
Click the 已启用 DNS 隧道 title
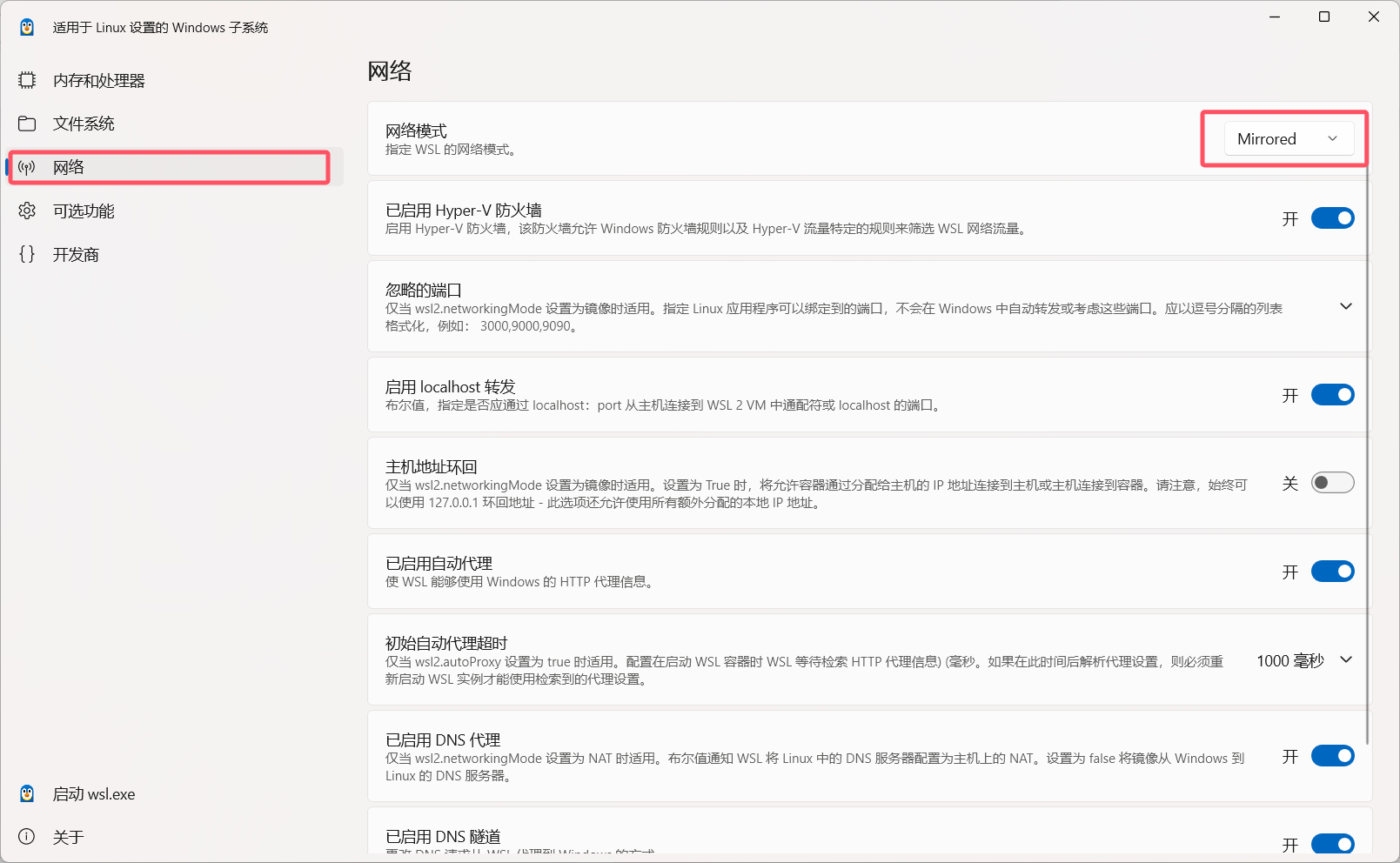[443, 836]
